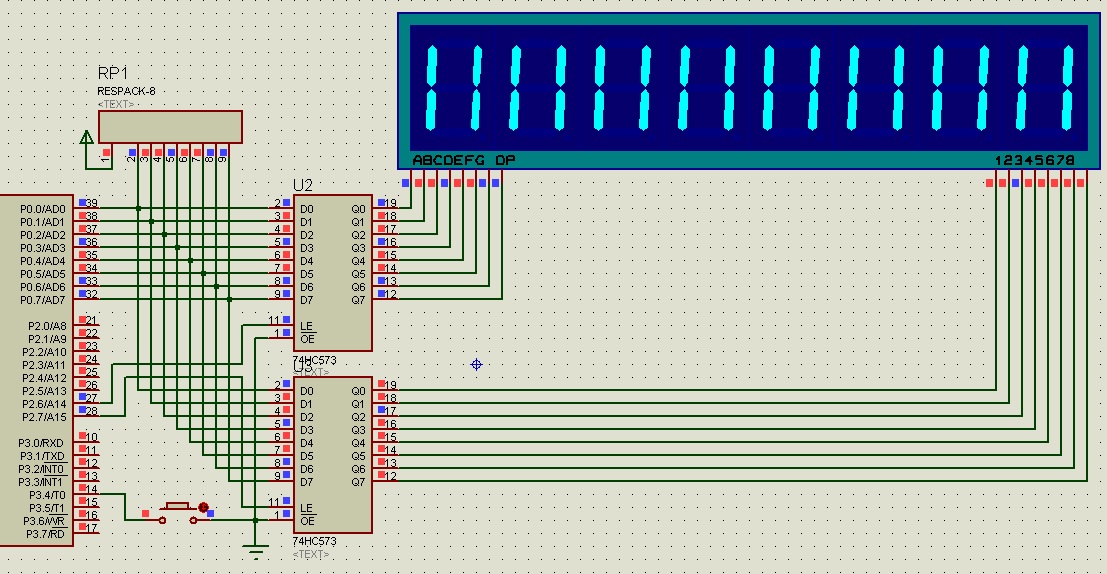
Task: Click the logic state square at microcontroller pin 21
Action: (83, 320)
